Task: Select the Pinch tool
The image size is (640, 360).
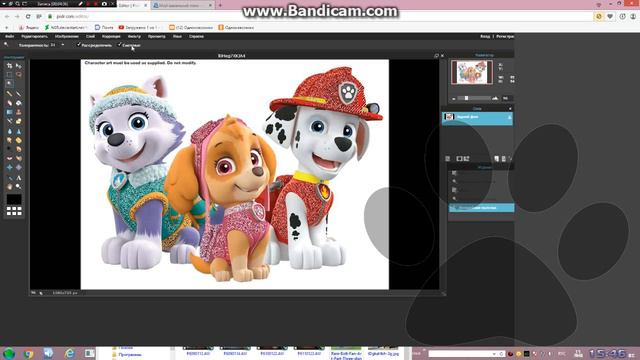Action: (x=18, y=167)
